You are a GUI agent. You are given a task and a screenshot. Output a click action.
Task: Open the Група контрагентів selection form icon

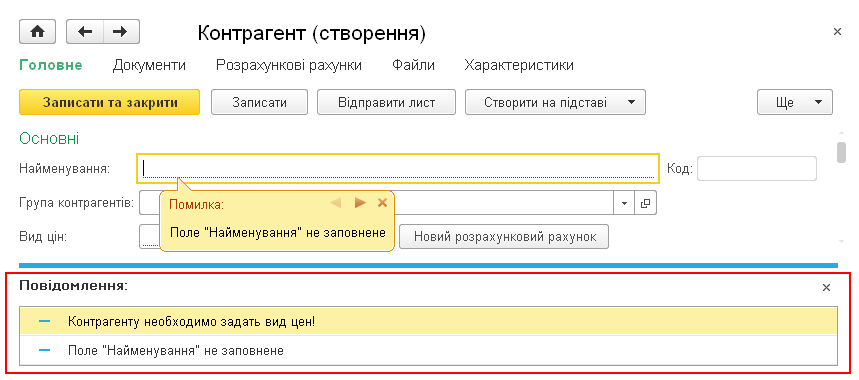click(x=645, y=203)
